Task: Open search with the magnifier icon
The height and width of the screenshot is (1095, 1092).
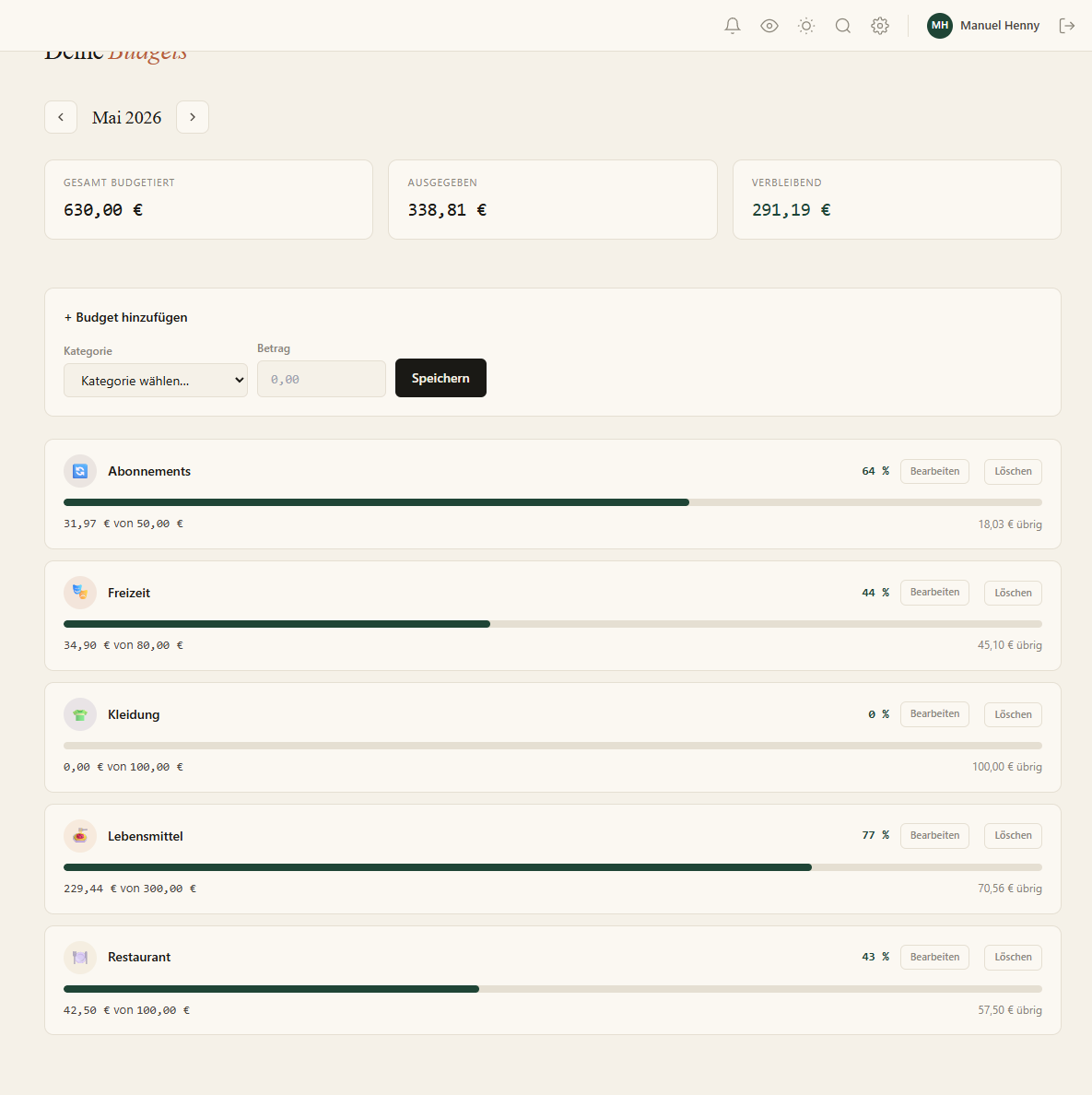Action: [x=843, y=26]
